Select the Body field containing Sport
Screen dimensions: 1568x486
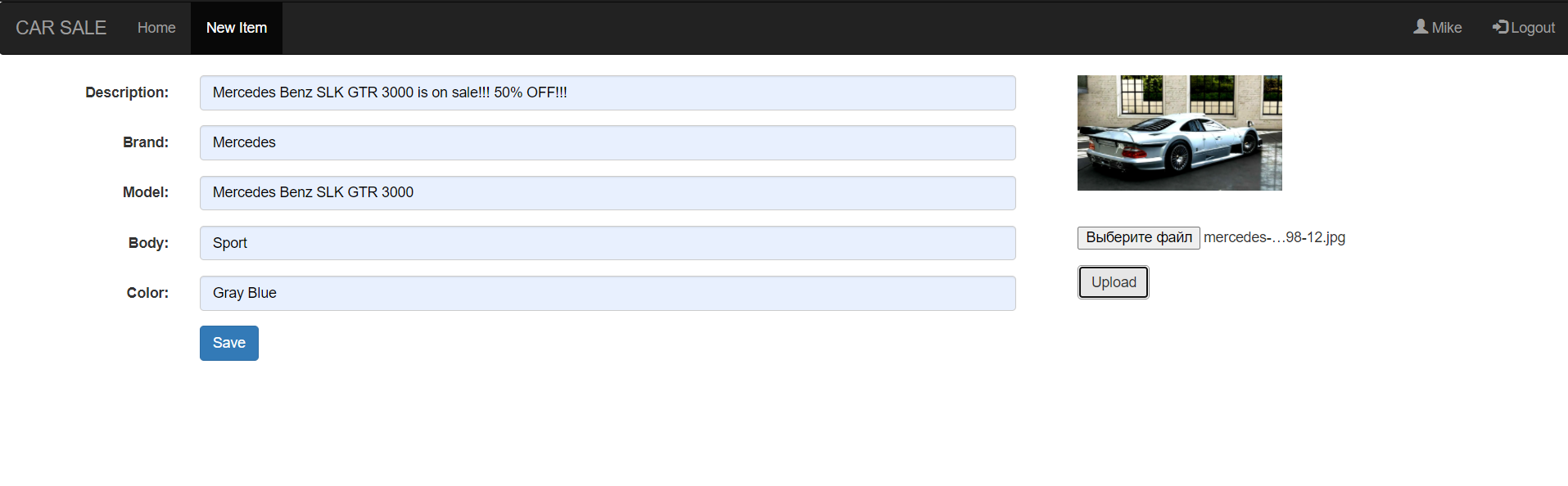pyautogui.click(x=608, y=243)
